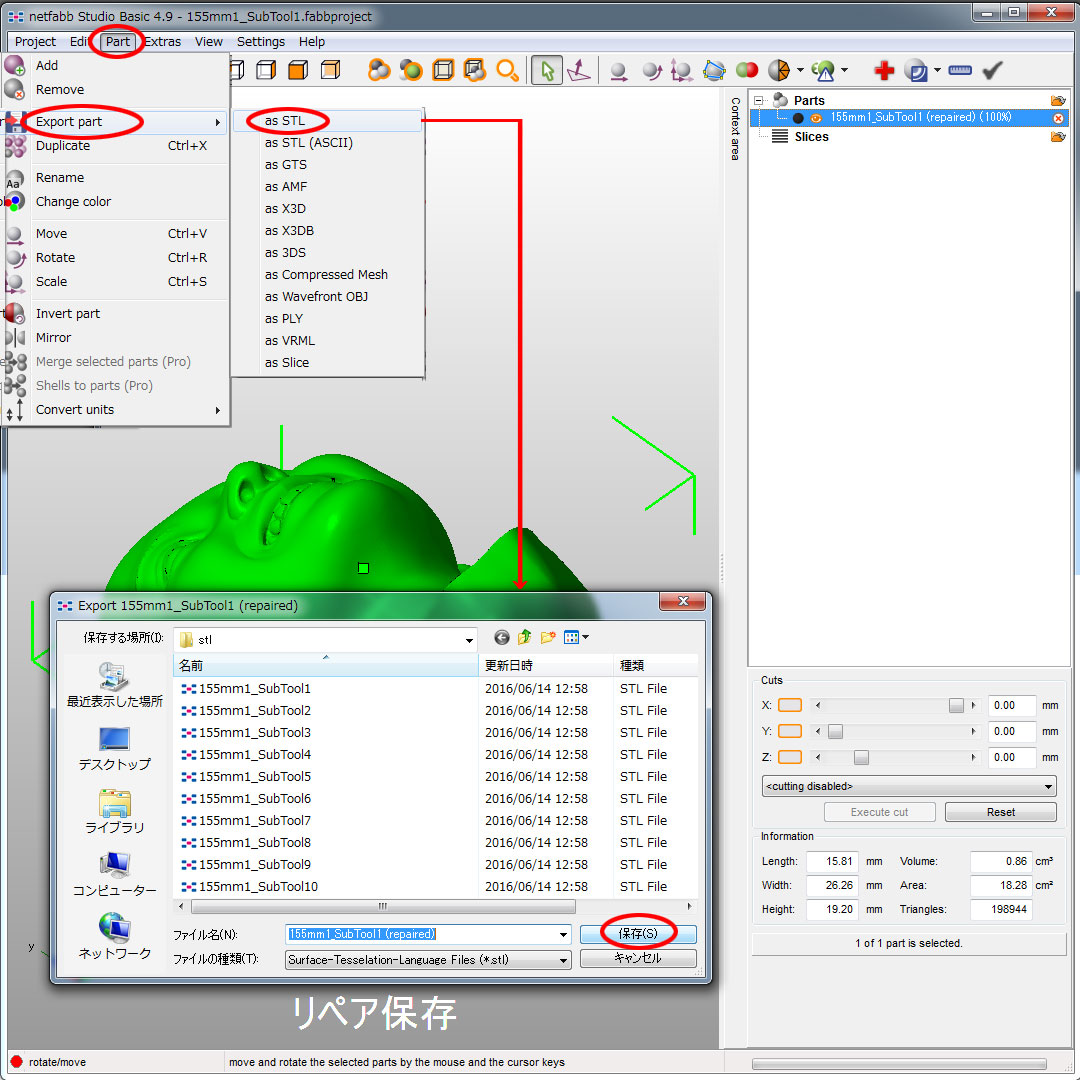
Task: Go back with the dialog's round arrow
Action: pyautogui.click(x=502, y=638)
